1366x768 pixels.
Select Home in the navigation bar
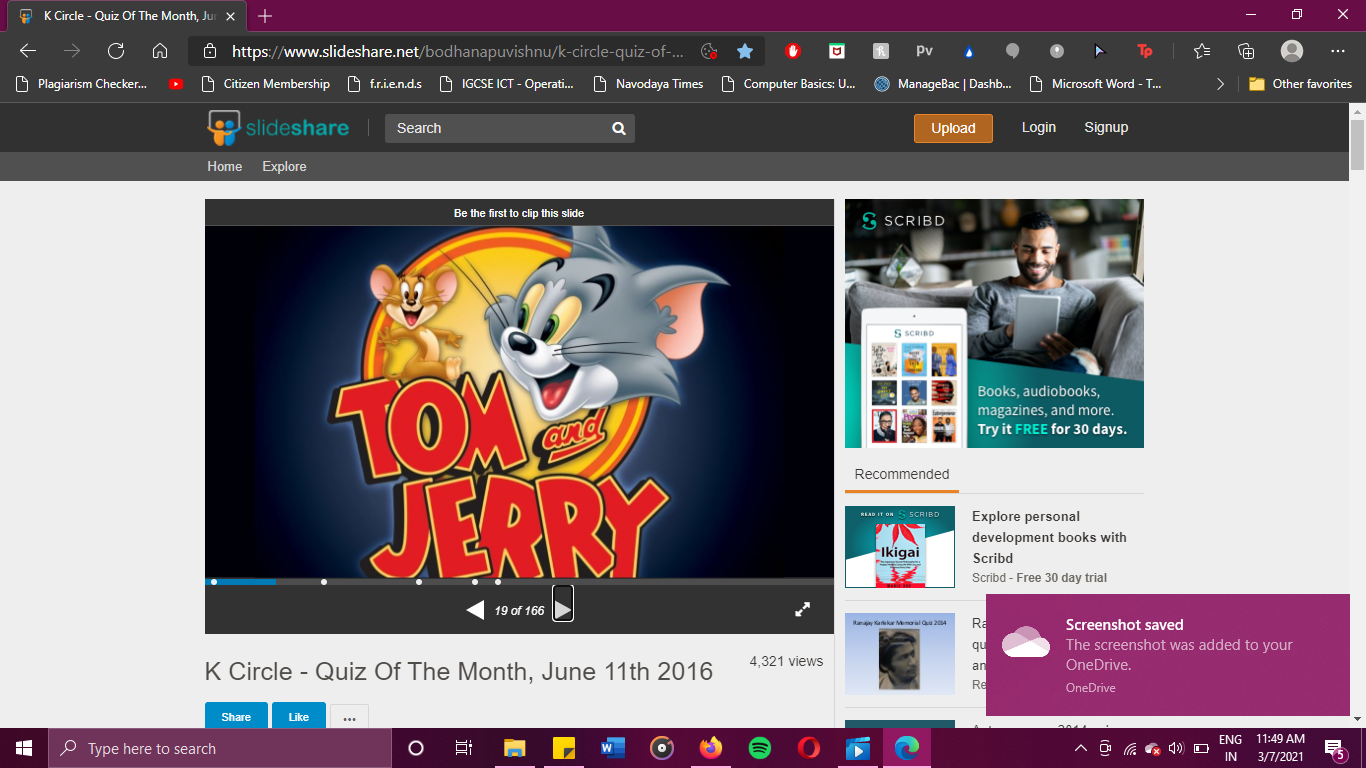coord(225,166)
